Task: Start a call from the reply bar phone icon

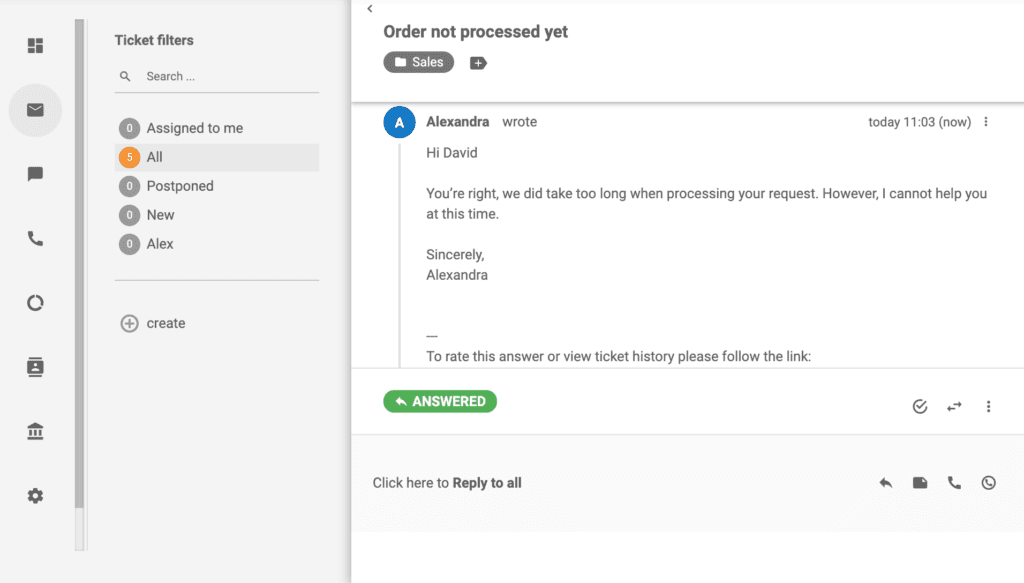Action: tap(953, 482)
